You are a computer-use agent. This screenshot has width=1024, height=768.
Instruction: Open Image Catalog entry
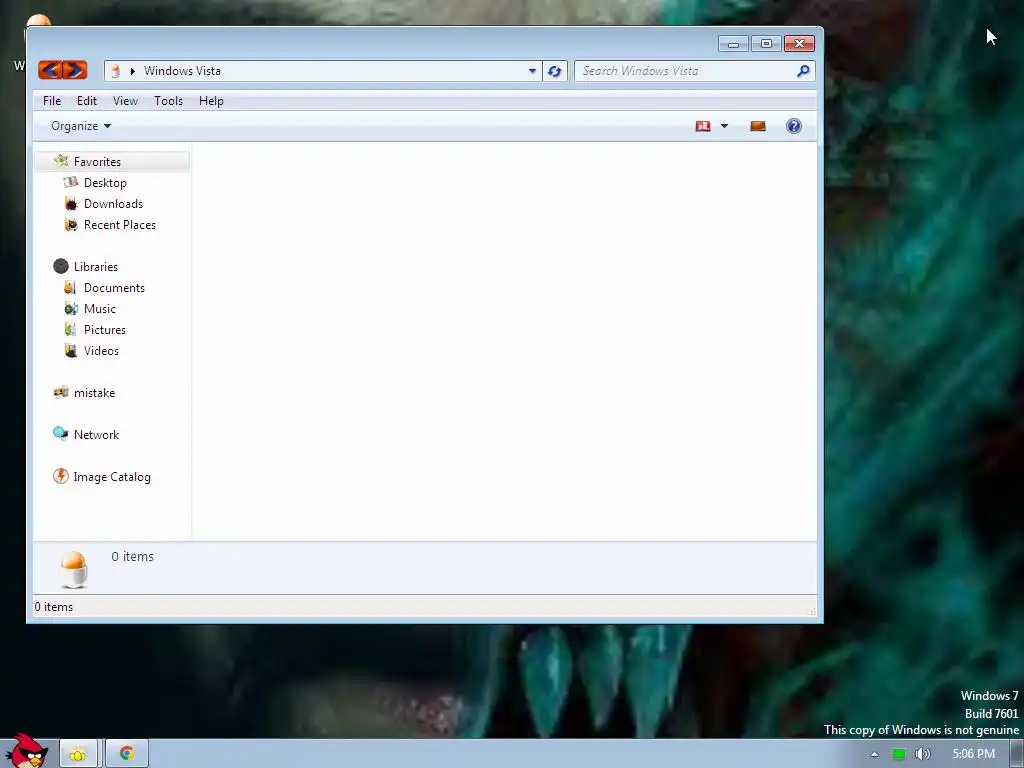point(112,477)
